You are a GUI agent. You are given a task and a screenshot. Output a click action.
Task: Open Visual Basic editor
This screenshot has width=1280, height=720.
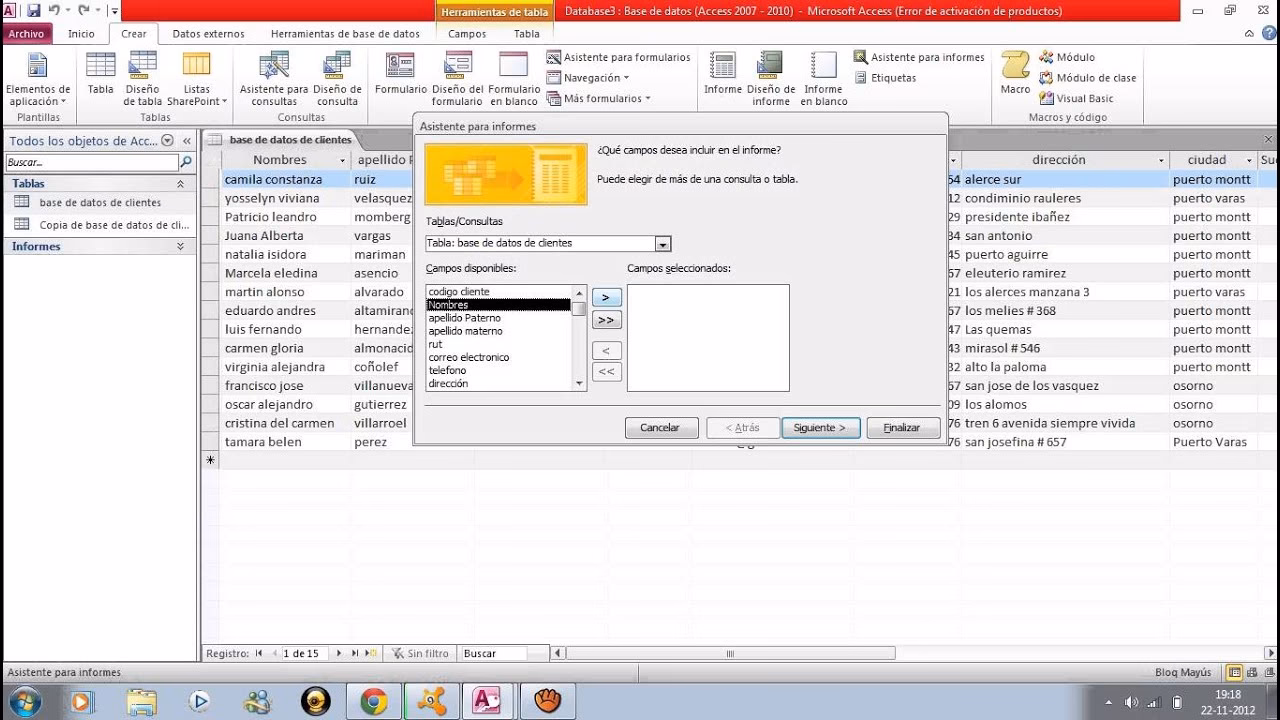coord(1077,99)
